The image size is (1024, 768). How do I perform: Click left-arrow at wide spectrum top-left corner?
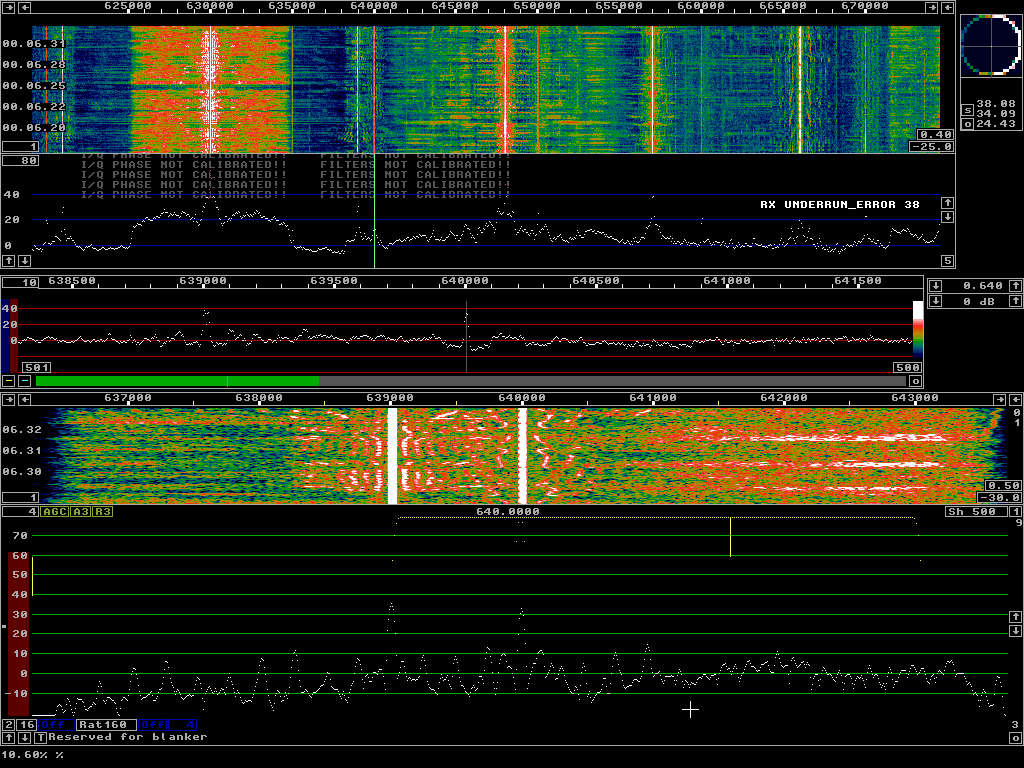pos(25,7)
